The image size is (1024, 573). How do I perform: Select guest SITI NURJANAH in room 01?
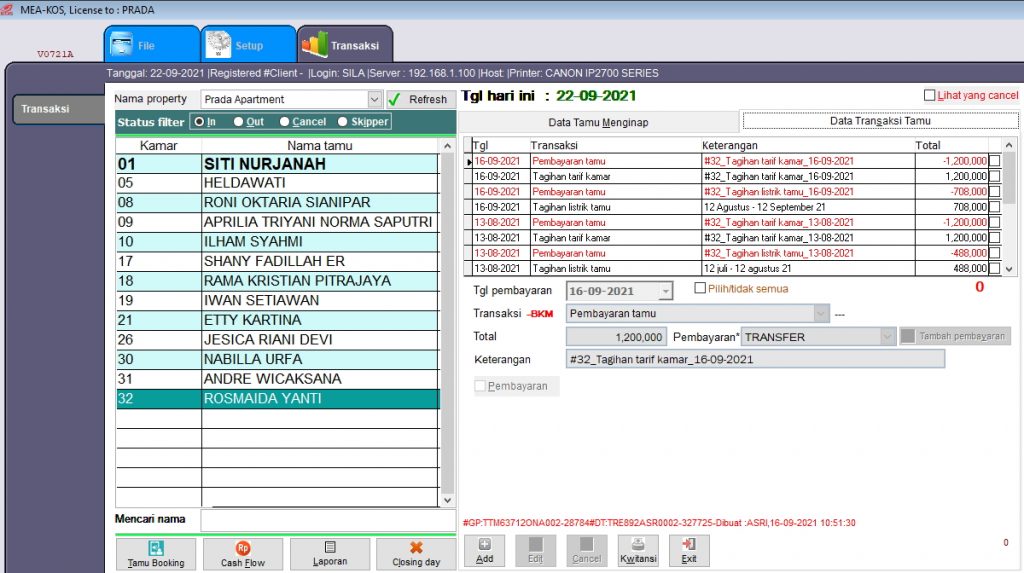(x=278, y=163)
